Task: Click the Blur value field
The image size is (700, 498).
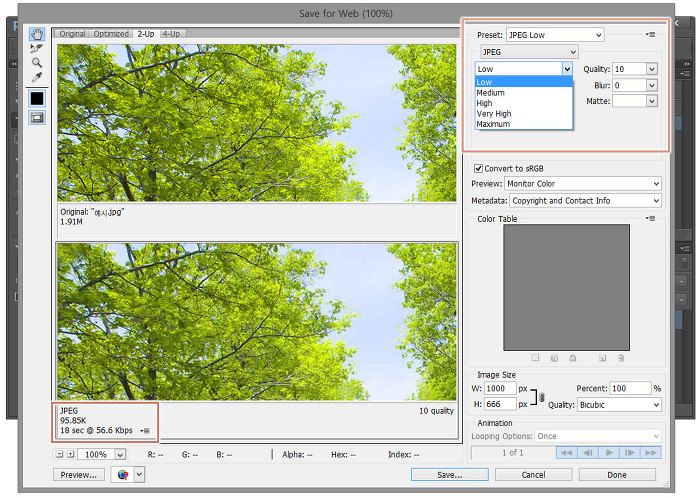Action: point(629,85)
